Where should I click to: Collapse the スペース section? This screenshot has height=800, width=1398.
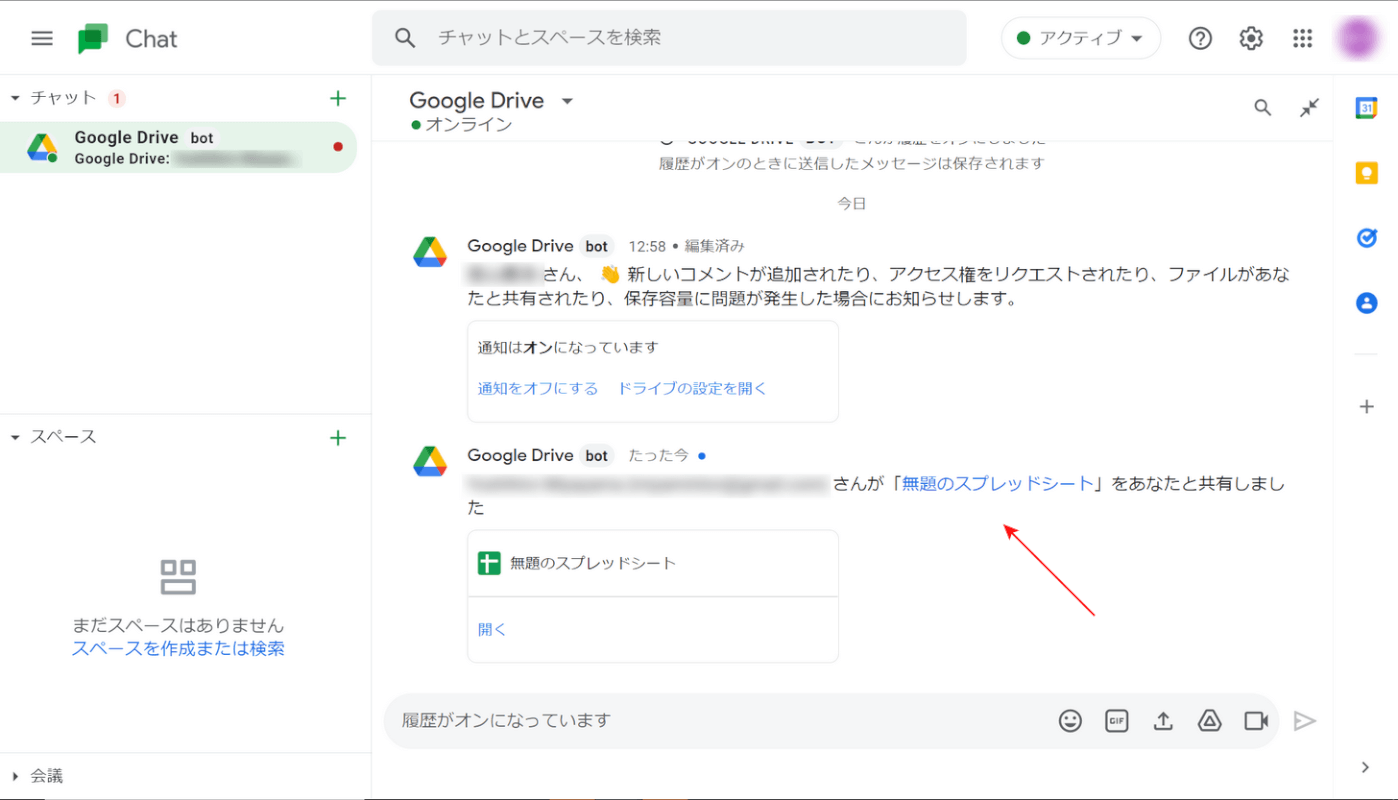[15, 437]
